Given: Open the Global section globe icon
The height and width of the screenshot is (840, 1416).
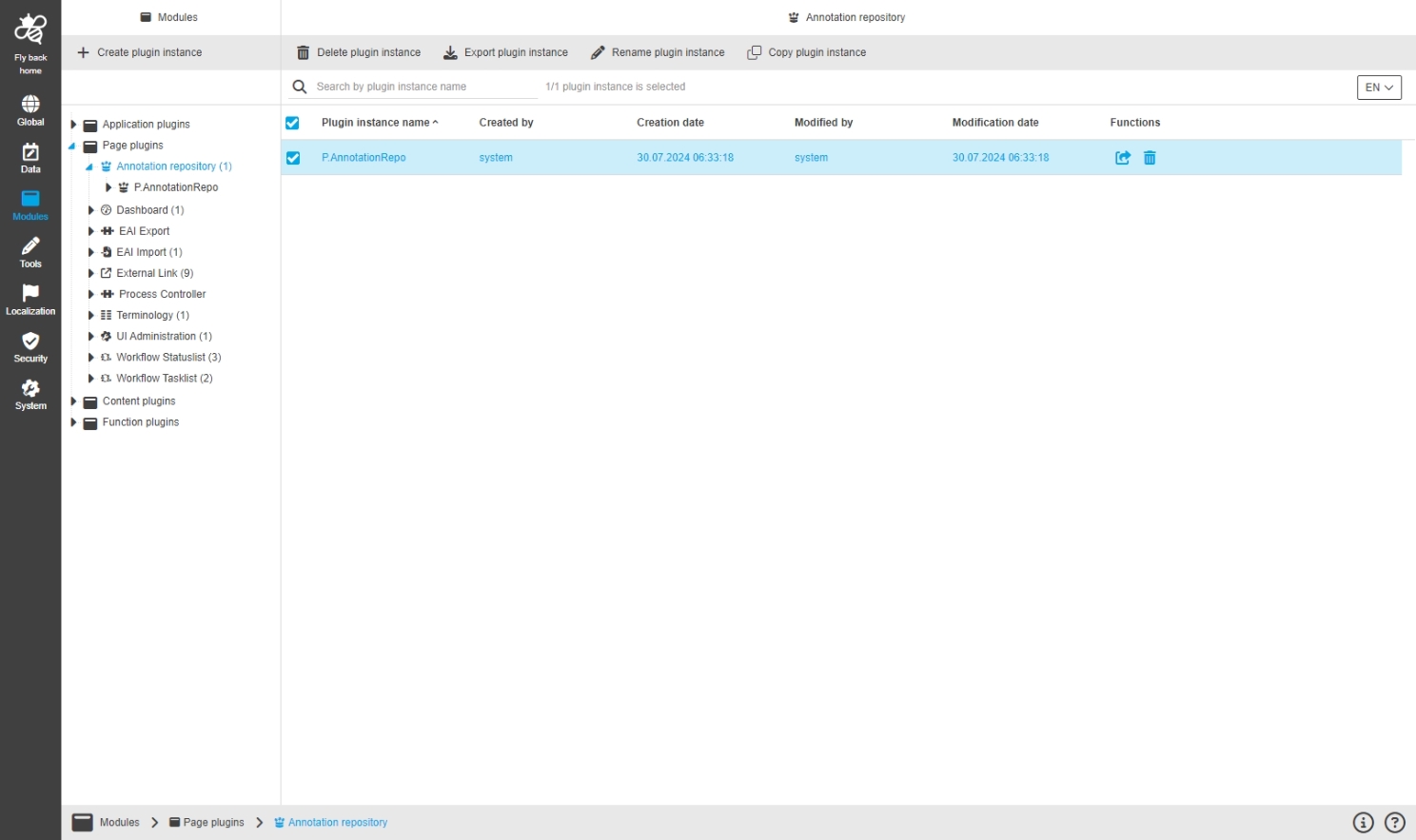Looking at the screenshot, I should coord(30,104).
